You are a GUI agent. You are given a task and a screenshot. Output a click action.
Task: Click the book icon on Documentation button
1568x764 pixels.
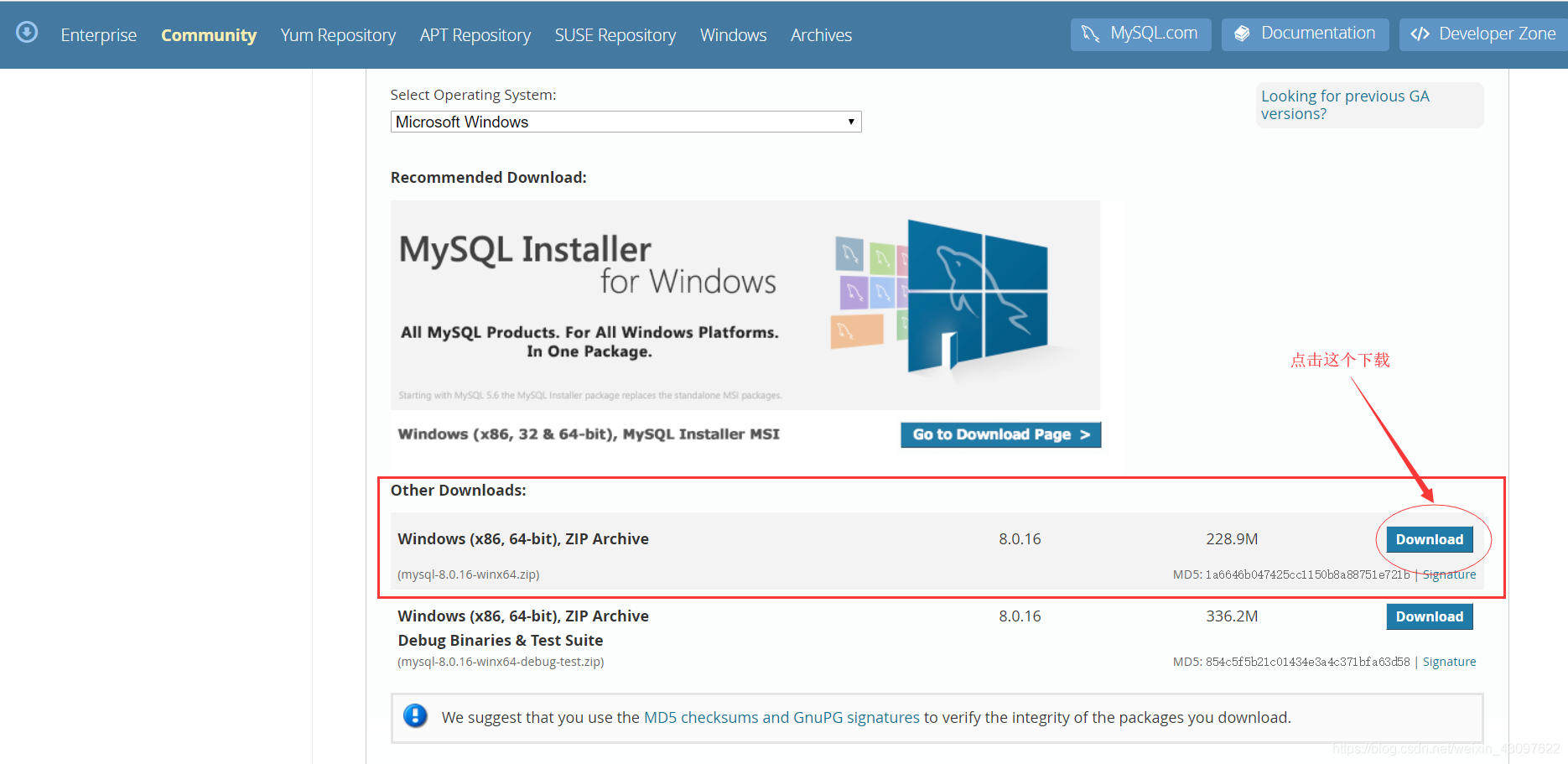point(1242,34)
